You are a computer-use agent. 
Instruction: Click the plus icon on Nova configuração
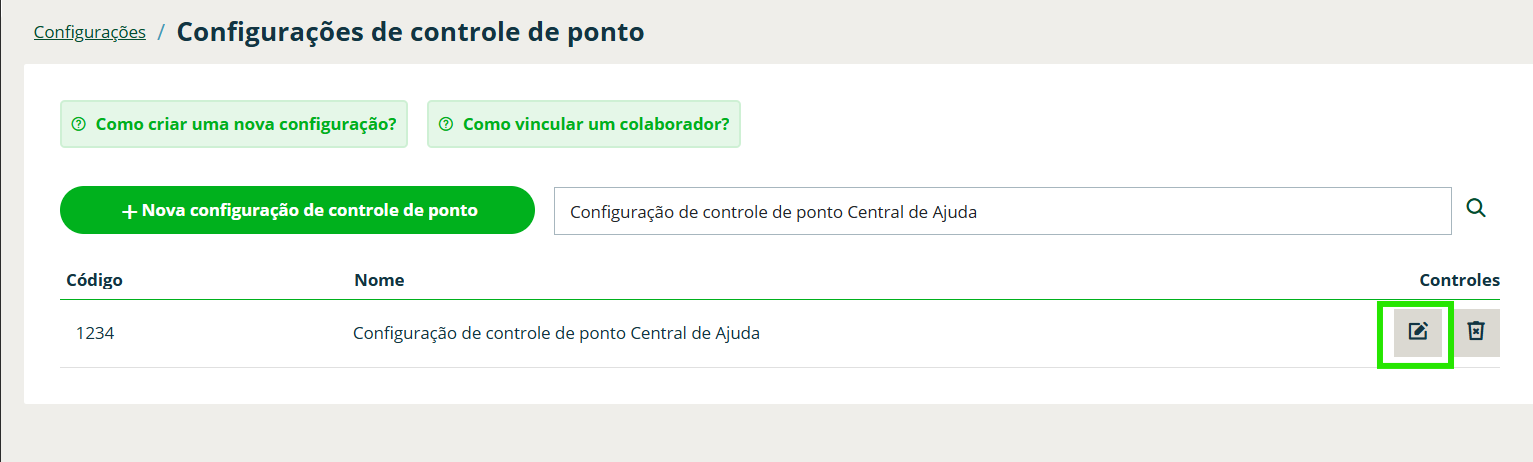coord(129,212)
